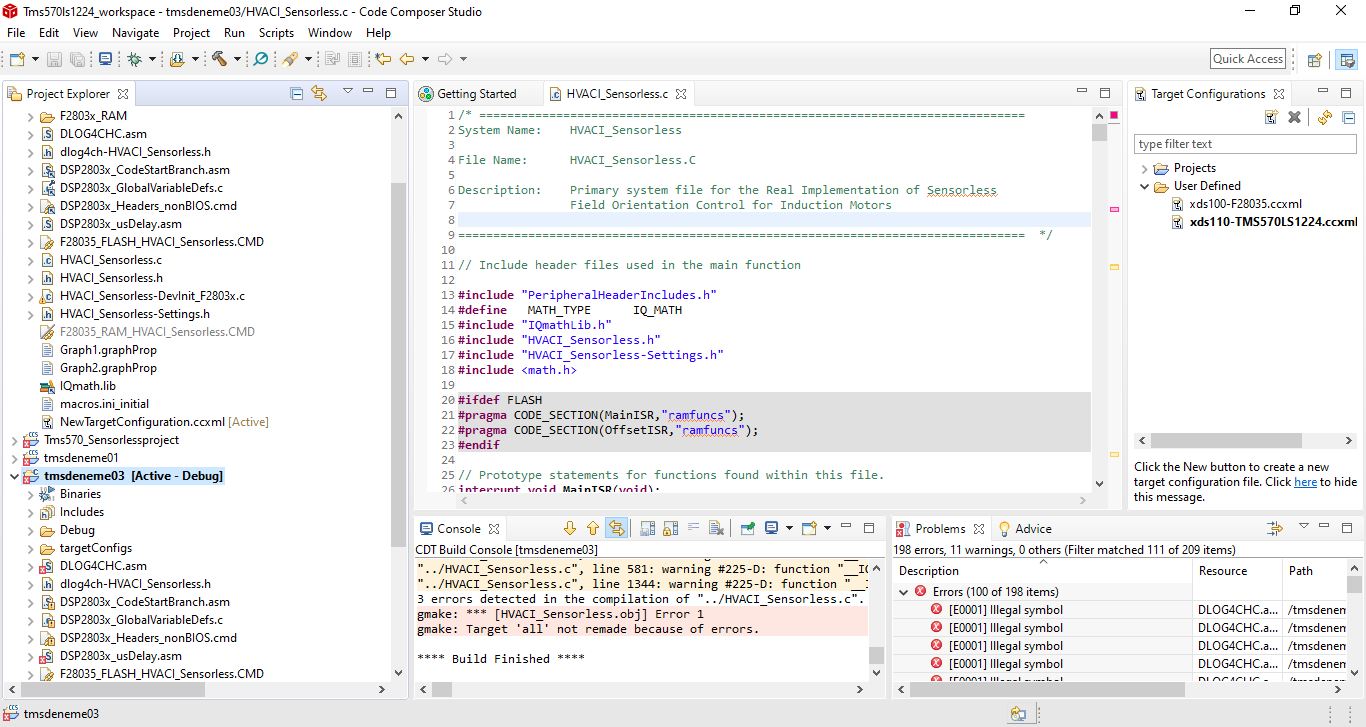Open the Build hammer dropdown arrow
Viewport: 1366px width, 727px height.
coord(237,60)
